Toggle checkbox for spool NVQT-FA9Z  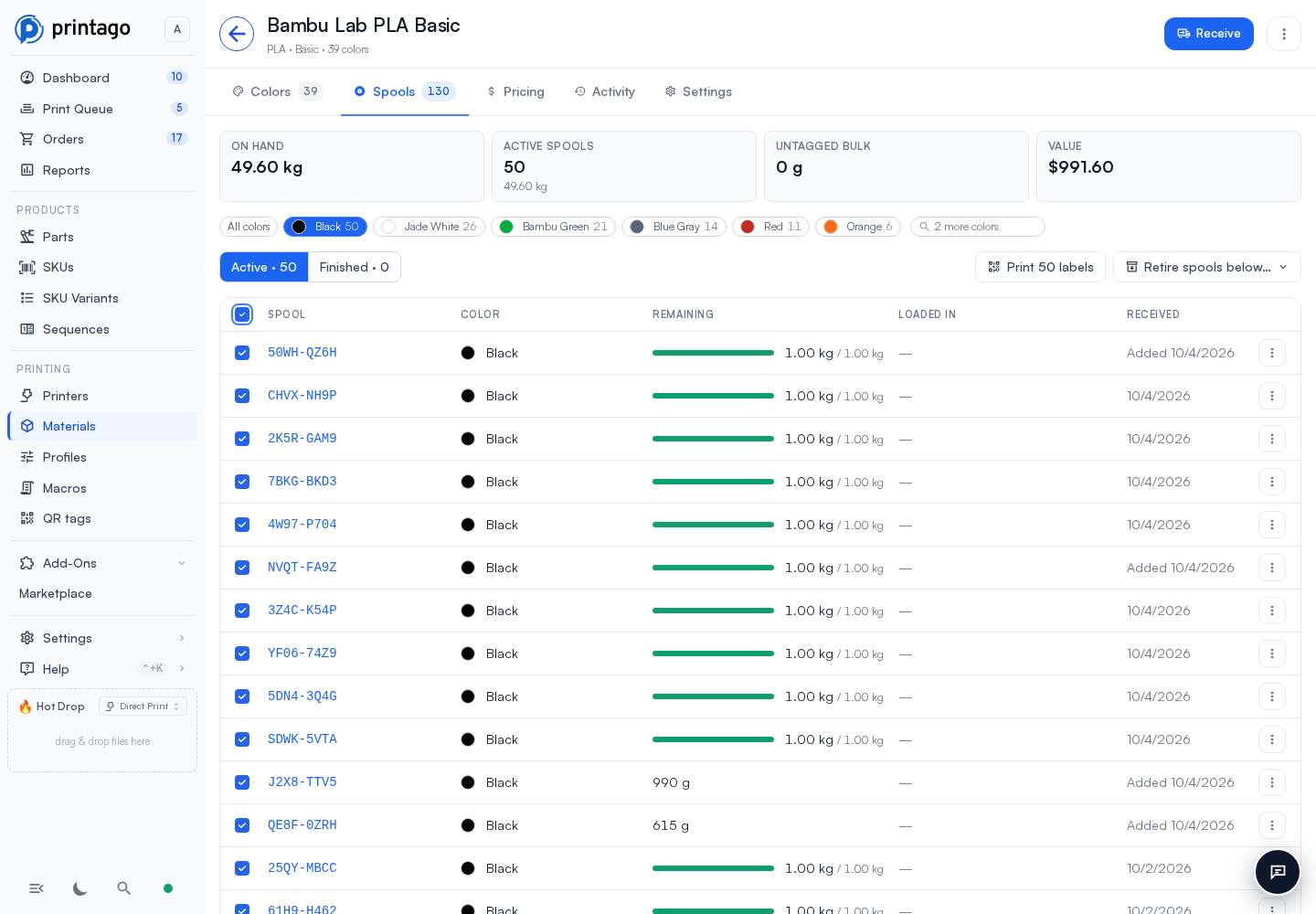pyautogui.click(x=242, y=568)
